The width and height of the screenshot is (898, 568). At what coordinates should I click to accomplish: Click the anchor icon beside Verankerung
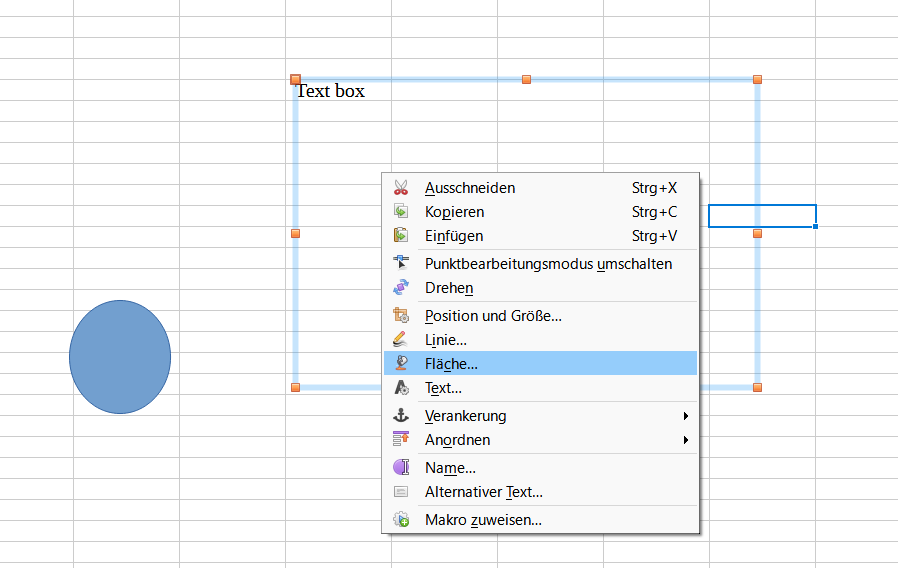coord(401,415)
